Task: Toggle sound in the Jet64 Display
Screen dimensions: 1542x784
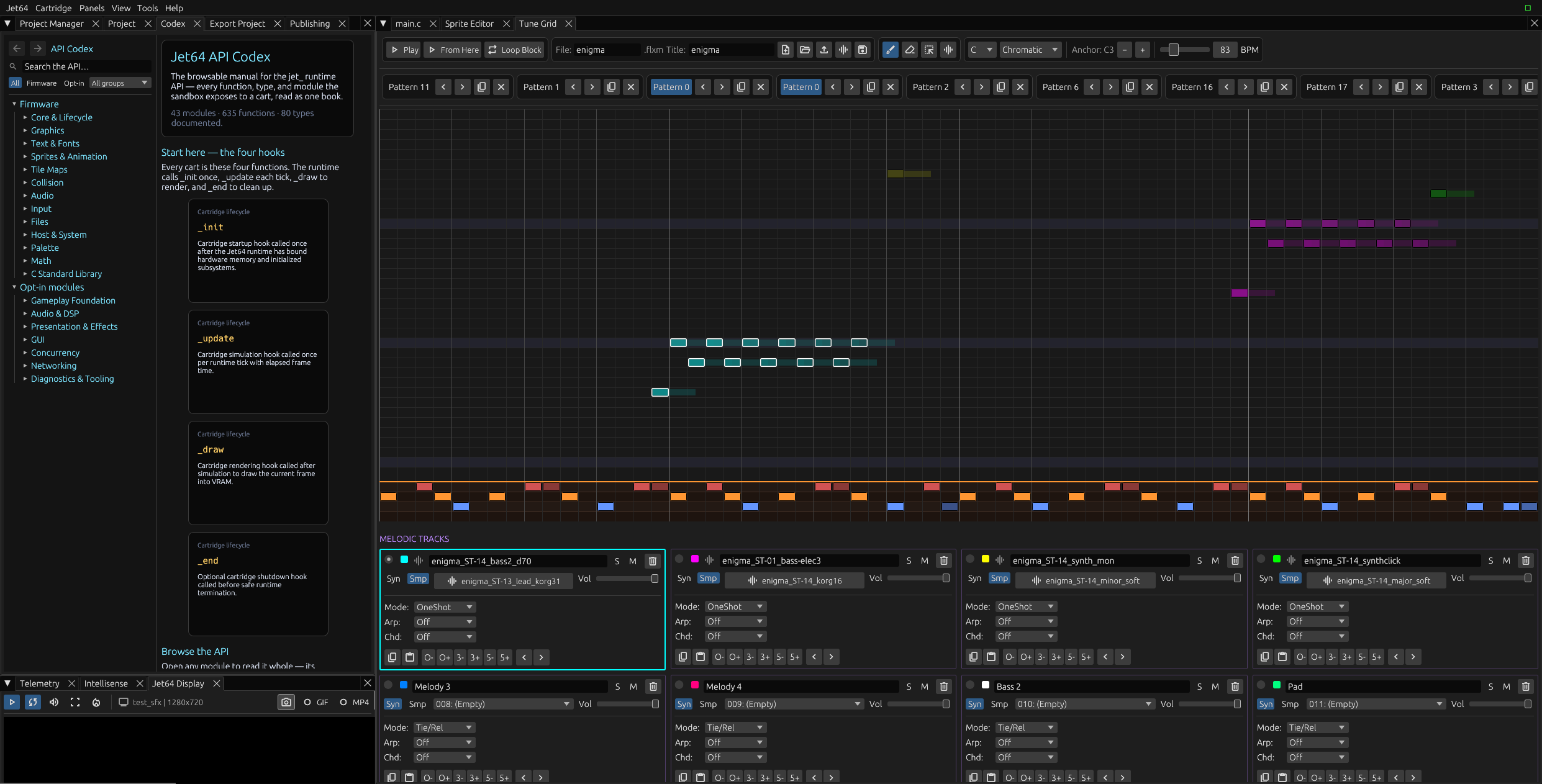Action: (x=54, y=702)
